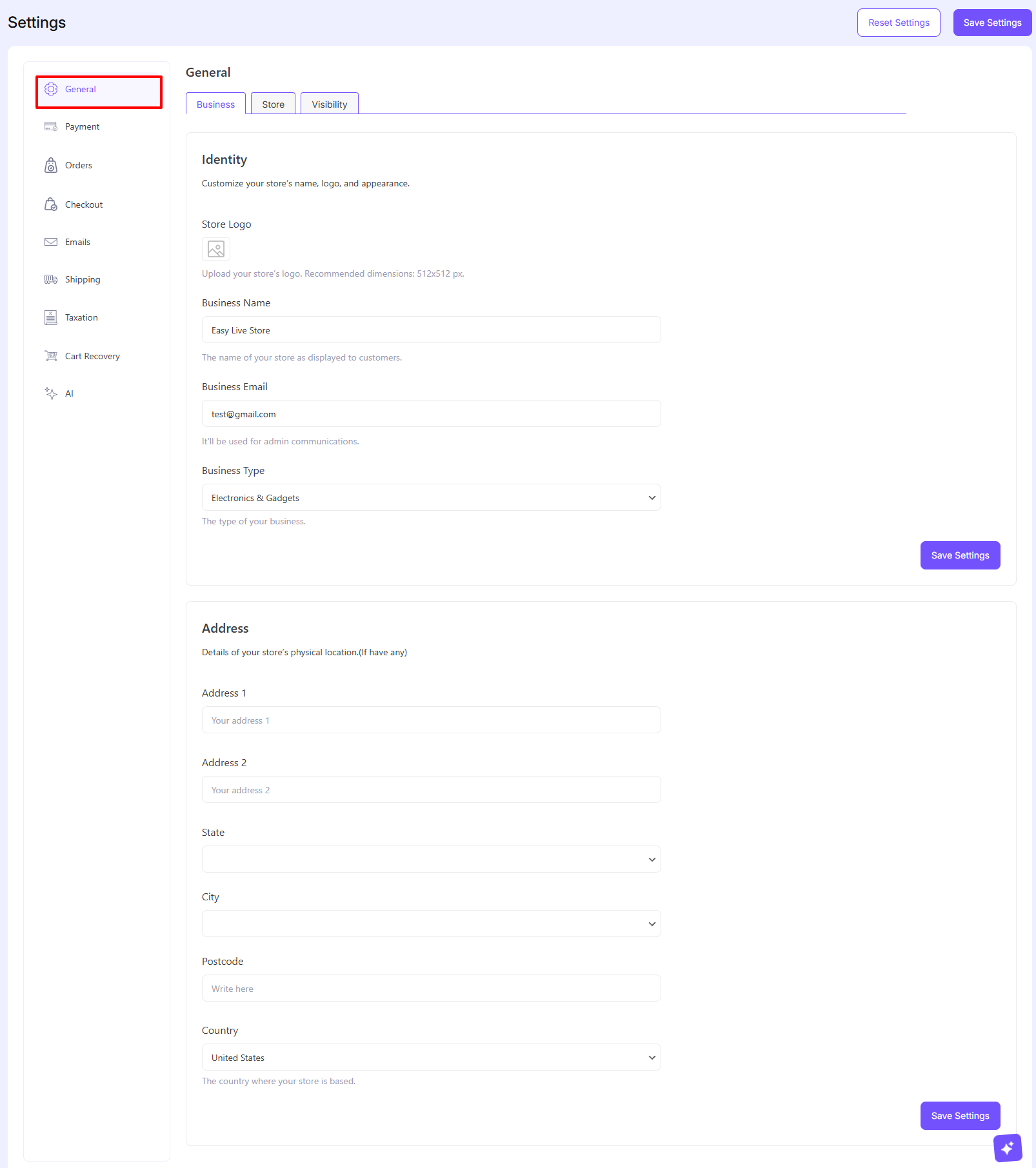
Task: Upload a store logo image placeholder
Action: click(216, 250)
